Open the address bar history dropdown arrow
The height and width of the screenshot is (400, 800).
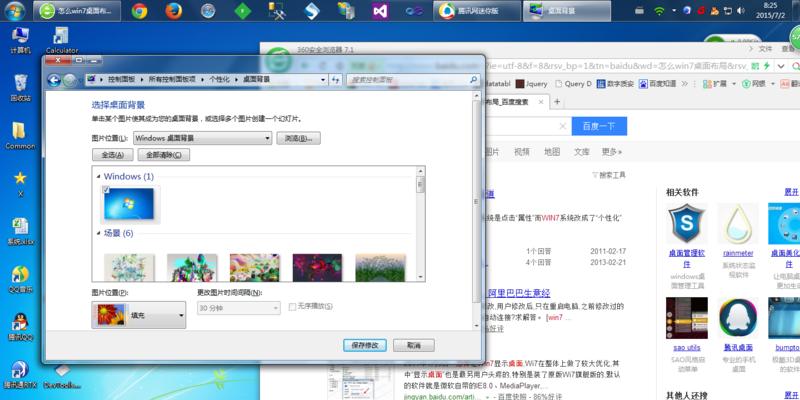pyautogui.click(x=323, y=80)
